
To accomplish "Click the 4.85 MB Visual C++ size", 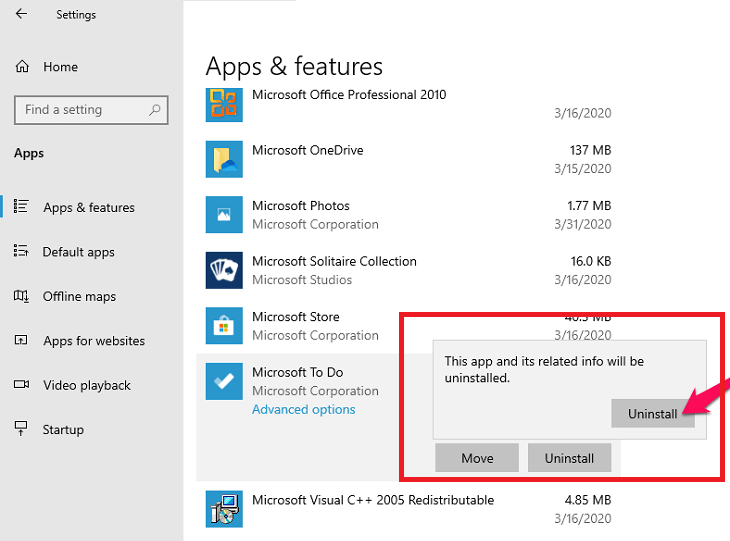I will (x=588, y=500).
